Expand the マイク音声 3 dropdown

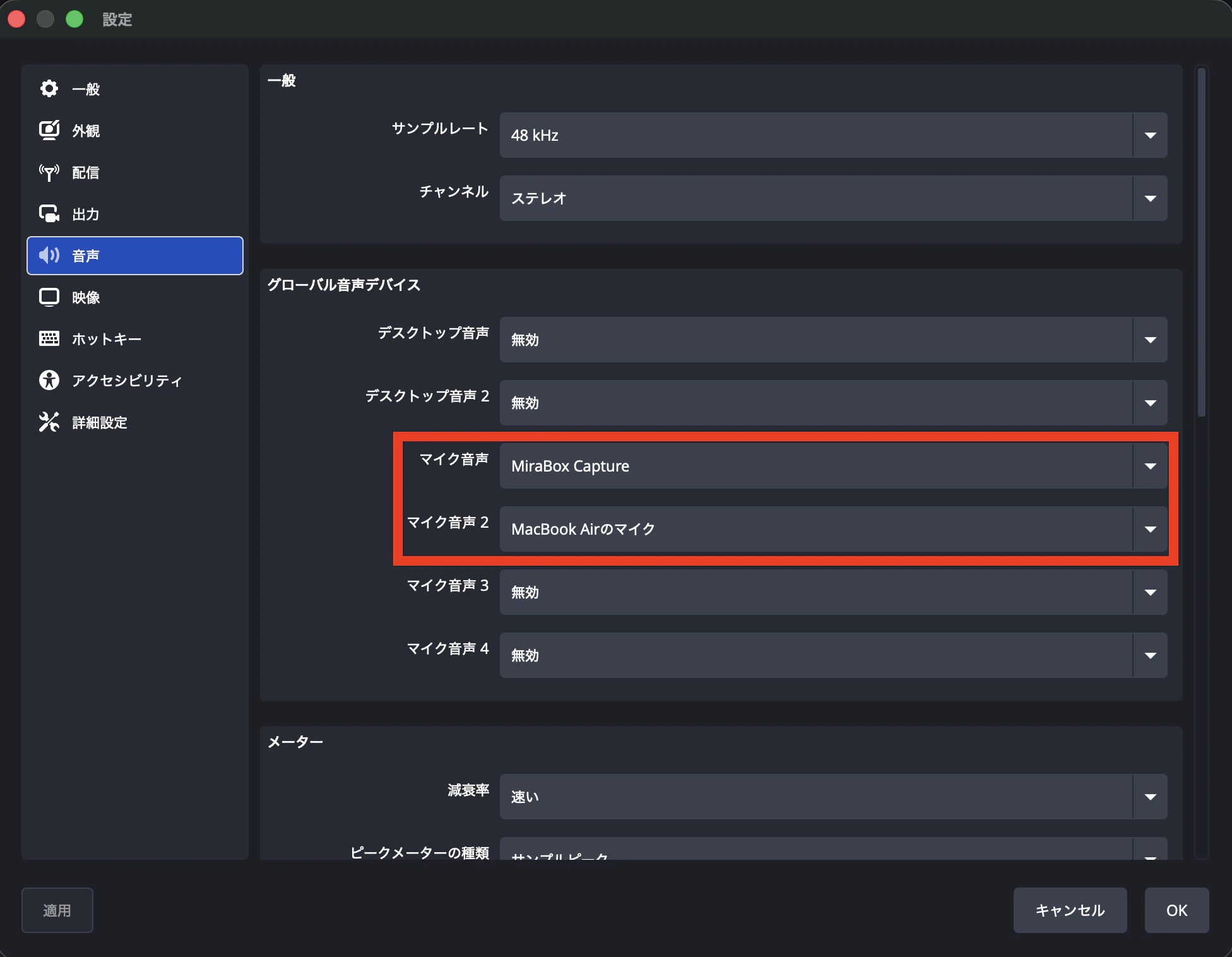click(x=833, y=592)
